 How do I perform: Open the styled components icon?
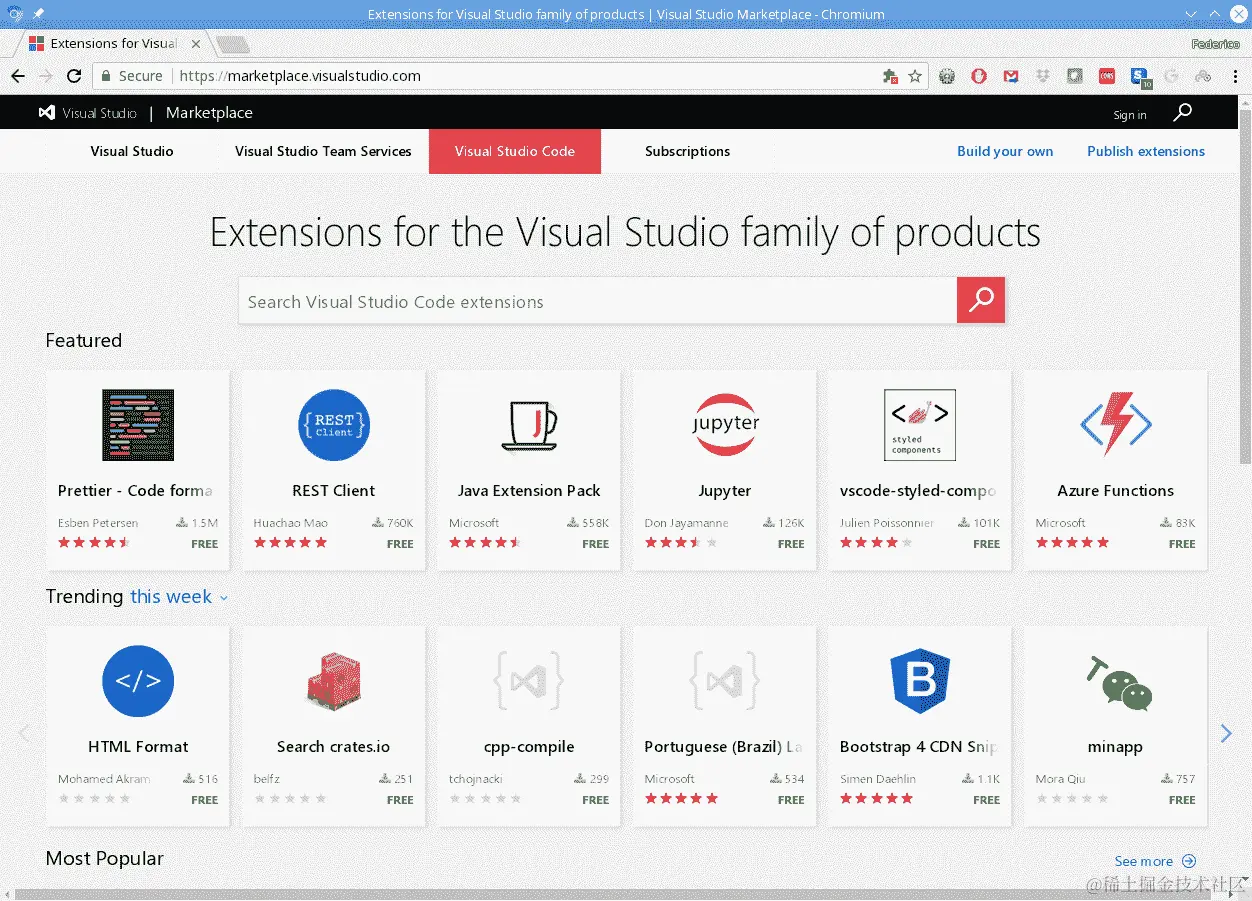(920, 425)
